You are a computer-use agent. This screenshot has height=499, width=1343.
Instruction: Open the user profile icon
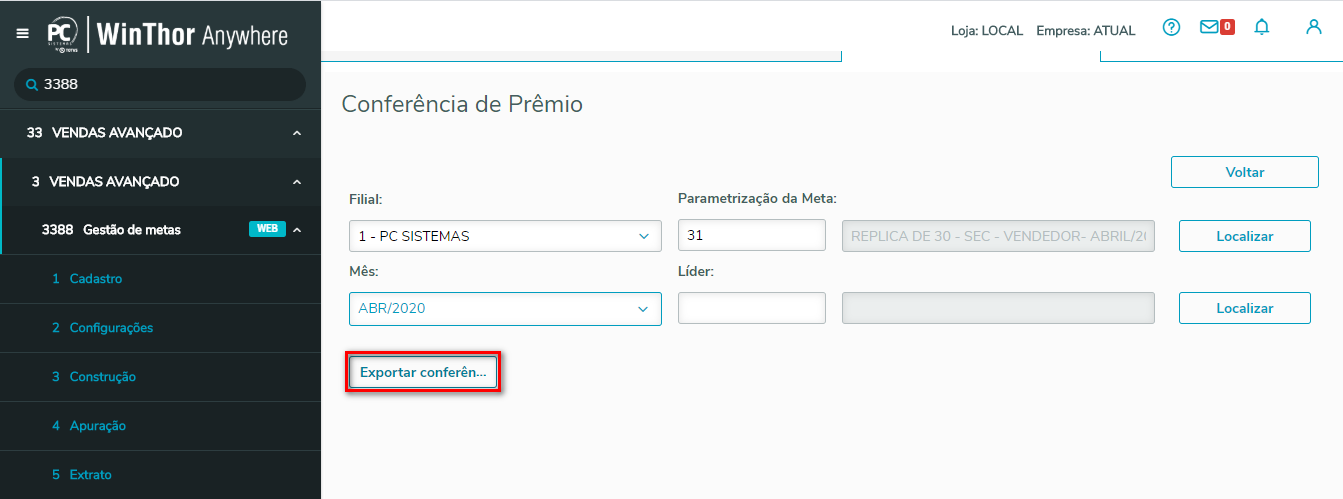point(1314,28)
